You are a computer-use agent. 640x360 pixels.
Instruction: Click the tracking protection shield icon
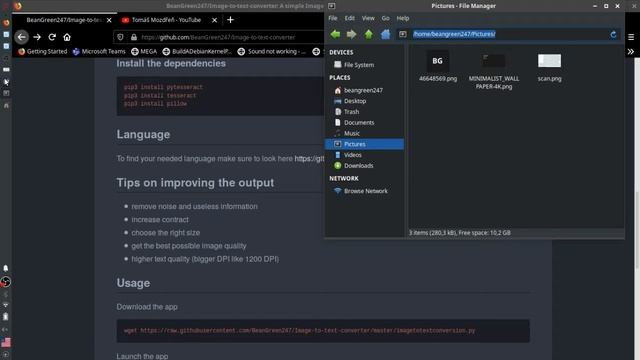tap(120, 37)
